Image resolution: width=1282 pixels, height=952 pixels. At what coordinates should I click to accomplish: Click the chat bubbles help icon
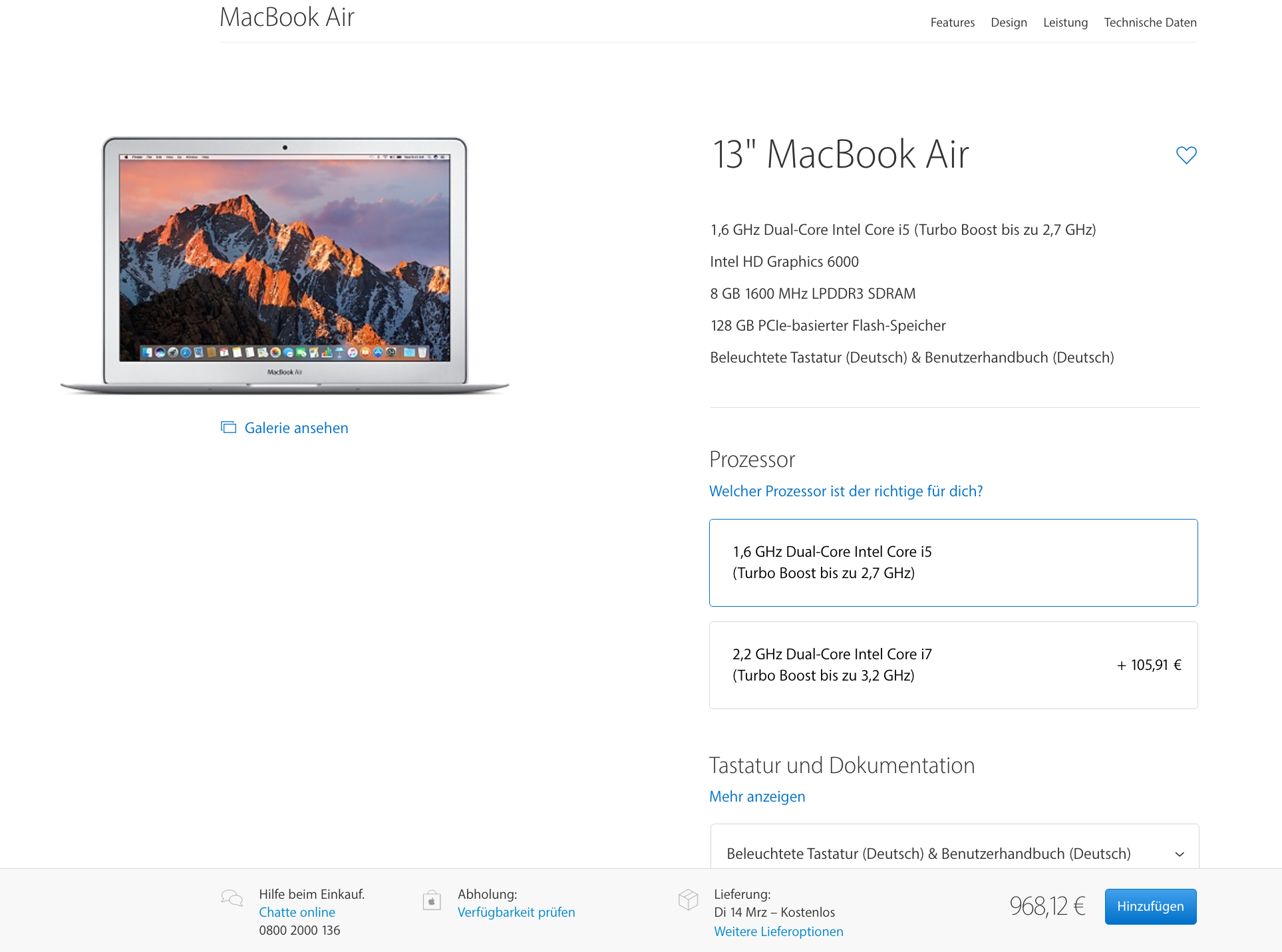[232, 898]
